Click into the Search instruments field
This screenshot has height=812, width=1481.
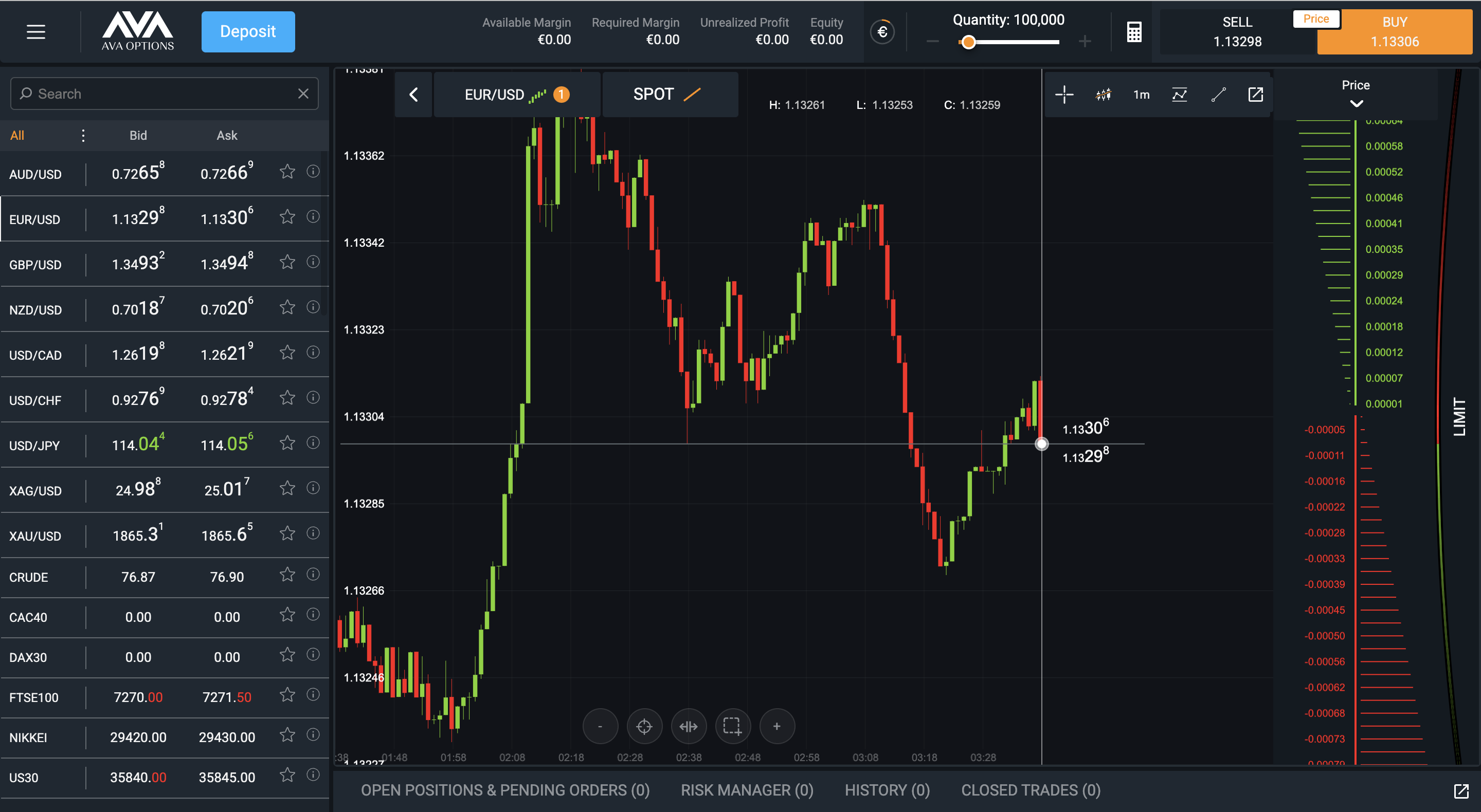pos(164,94)
